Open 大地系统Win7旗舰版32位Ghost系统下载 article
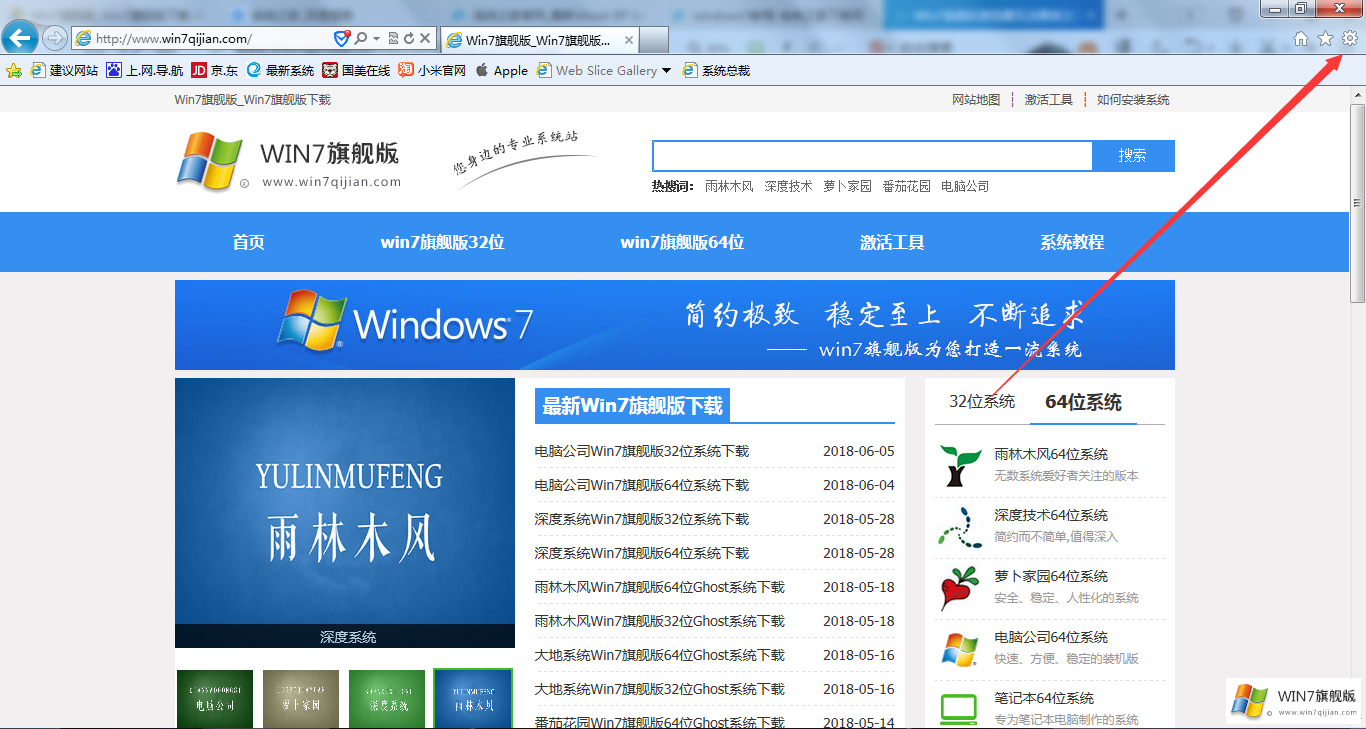1366x729 pixels. click(x=660, y=689)
